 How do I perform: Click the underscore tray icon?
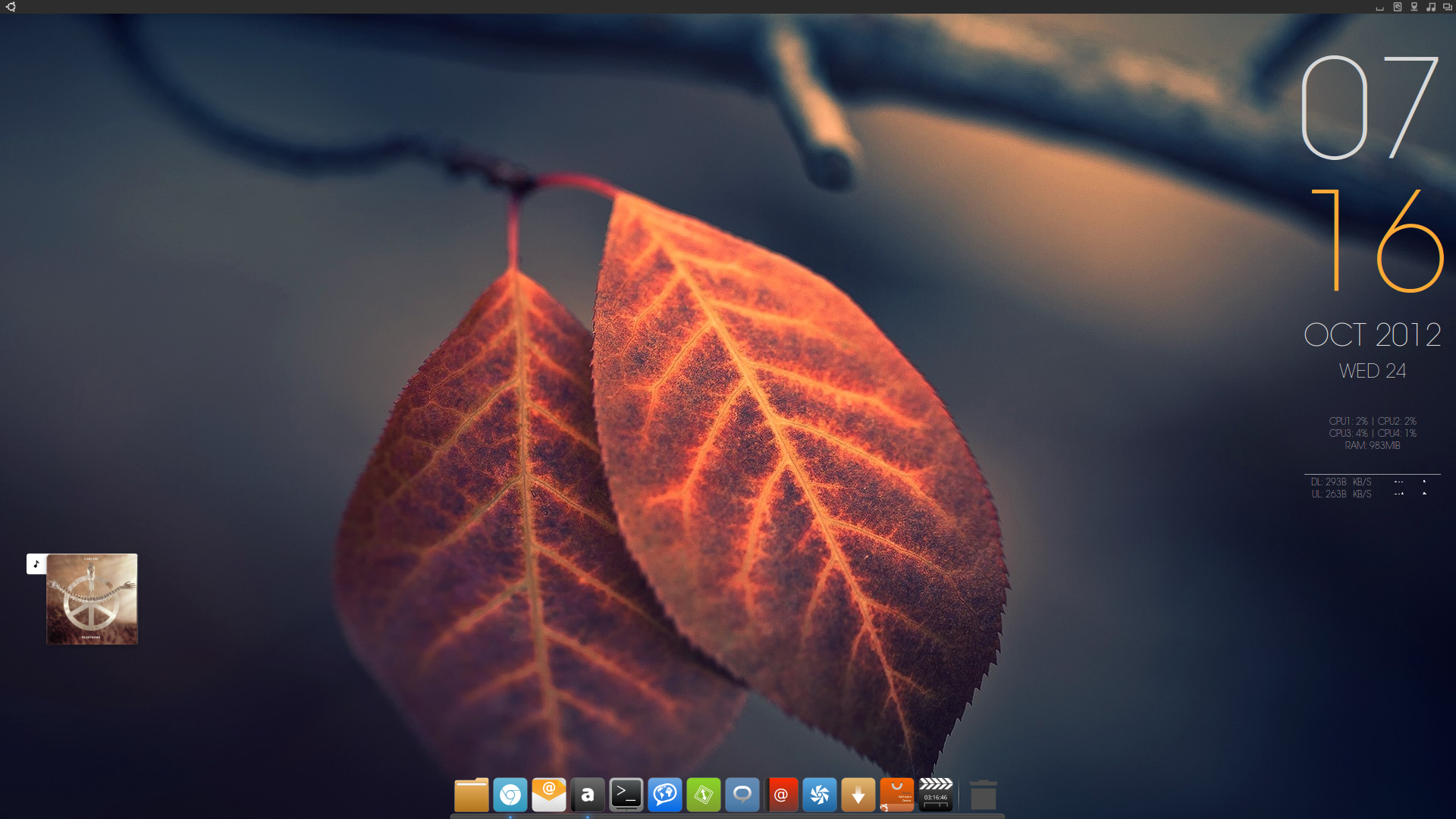coord(1380,9)
